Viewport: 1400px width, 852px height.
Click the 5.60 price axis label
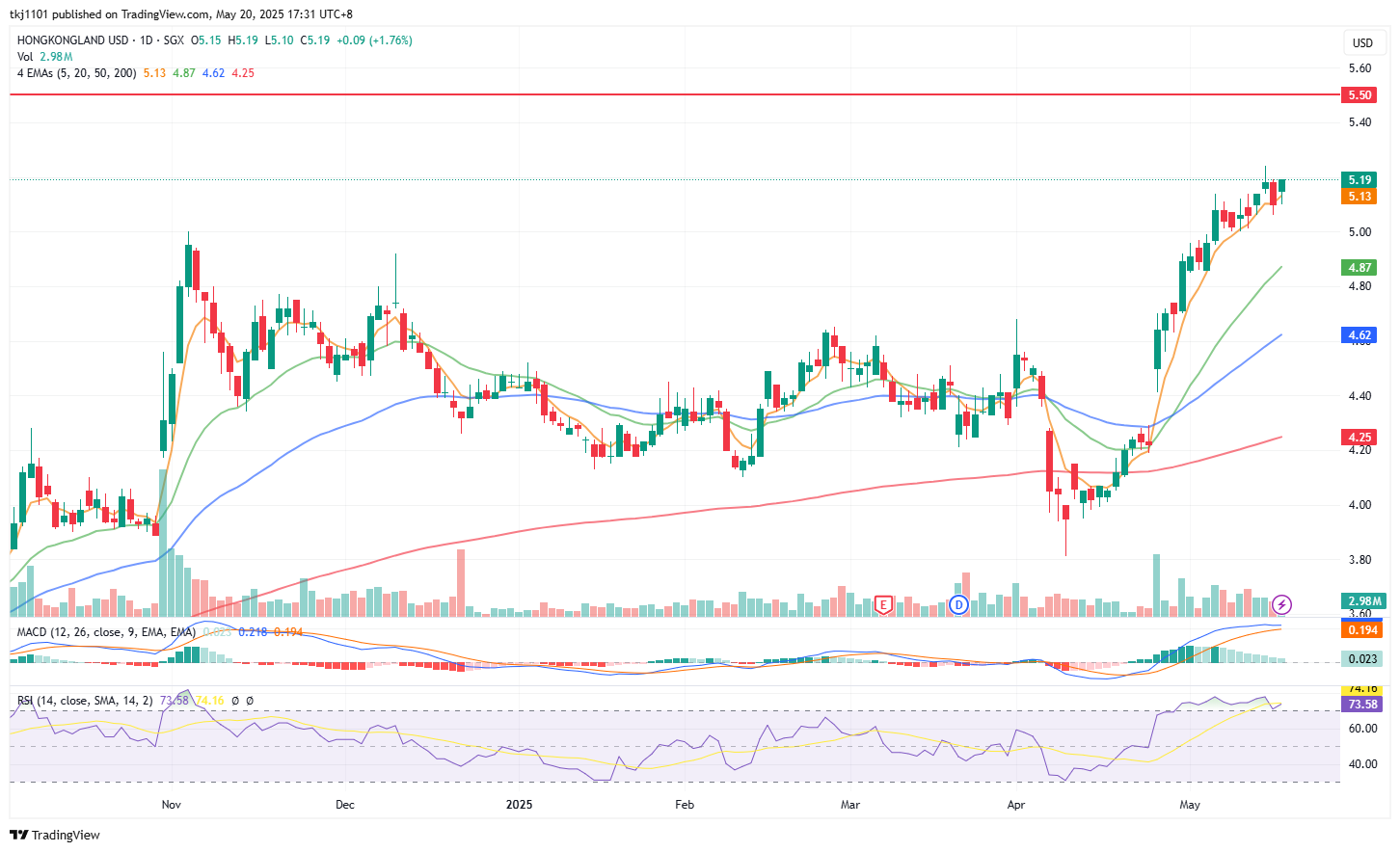(x=1360, y=68)
